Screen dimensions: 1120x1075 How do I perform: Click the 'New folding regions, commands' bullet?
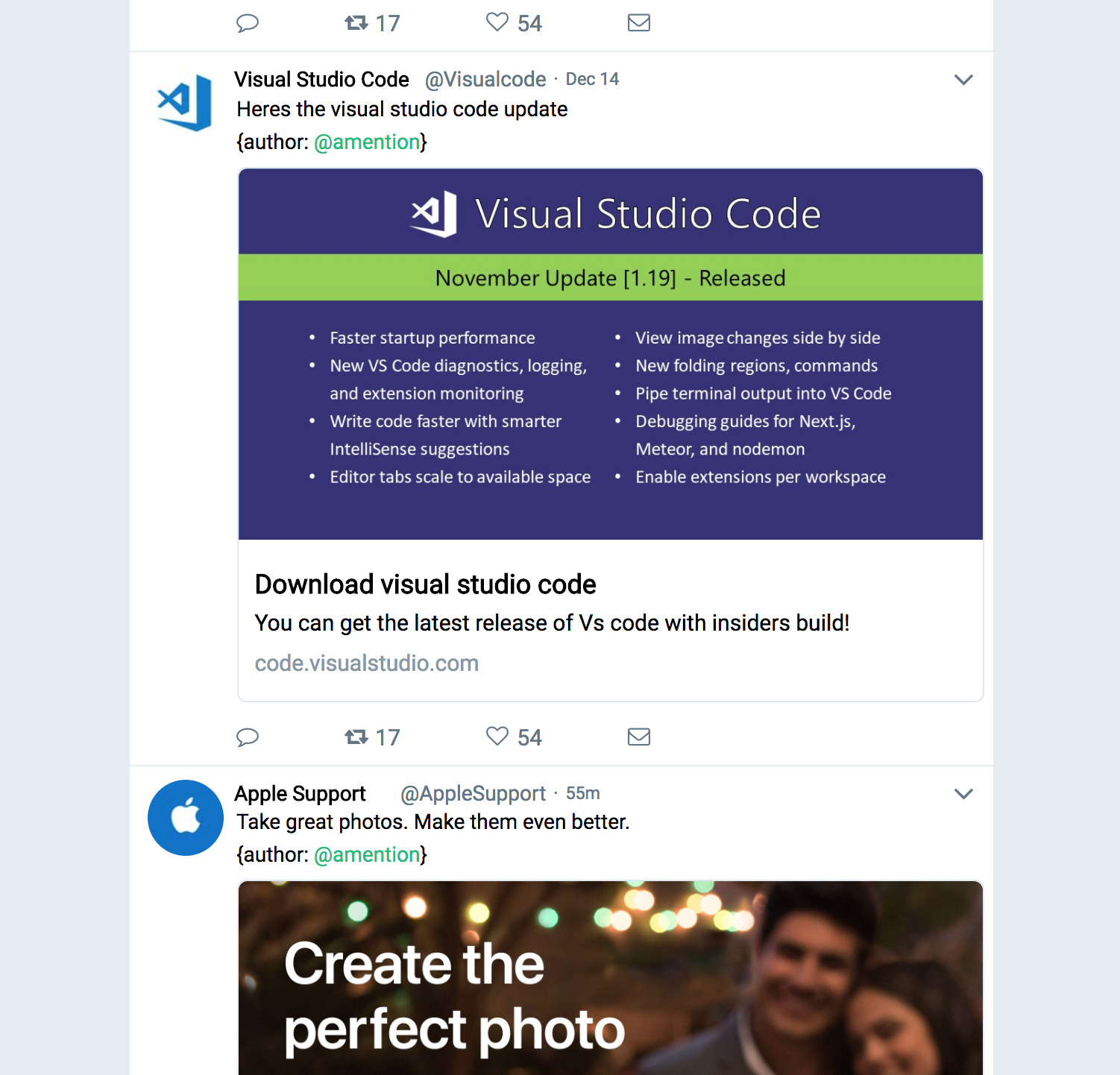click(757, 366)
